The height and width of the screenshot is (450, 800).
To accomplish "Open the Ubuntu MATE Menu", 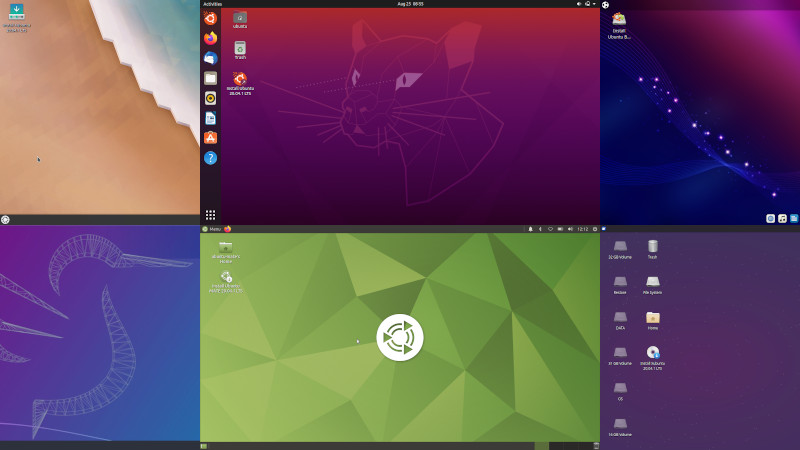I will click(211, 229).
